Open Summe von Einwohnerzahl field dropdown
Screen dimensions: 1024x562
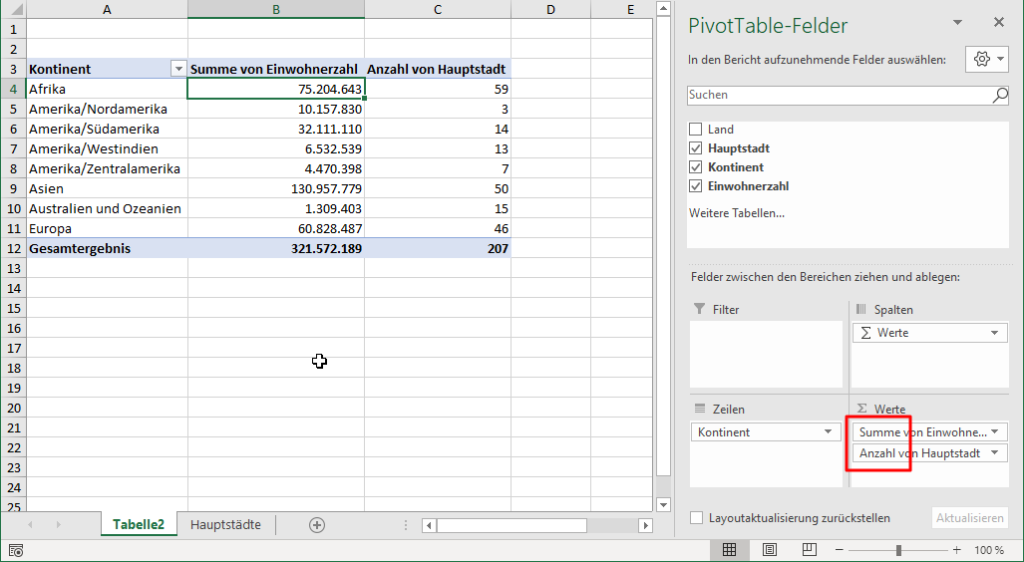995,432
